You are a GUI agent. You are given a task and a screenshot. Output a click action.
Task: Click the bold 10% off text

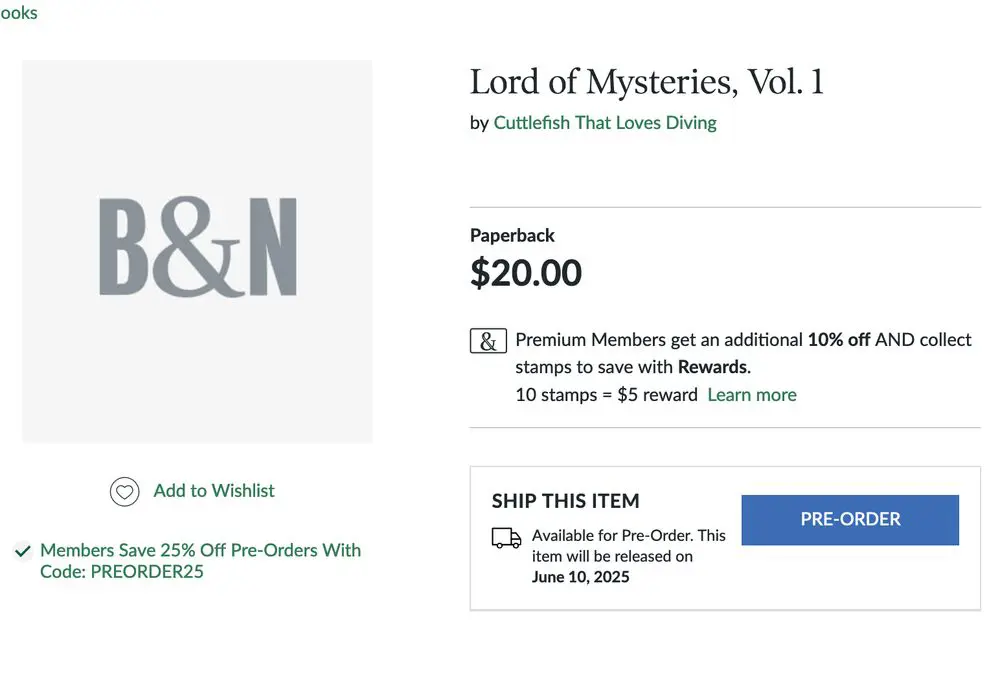[839, 340]
